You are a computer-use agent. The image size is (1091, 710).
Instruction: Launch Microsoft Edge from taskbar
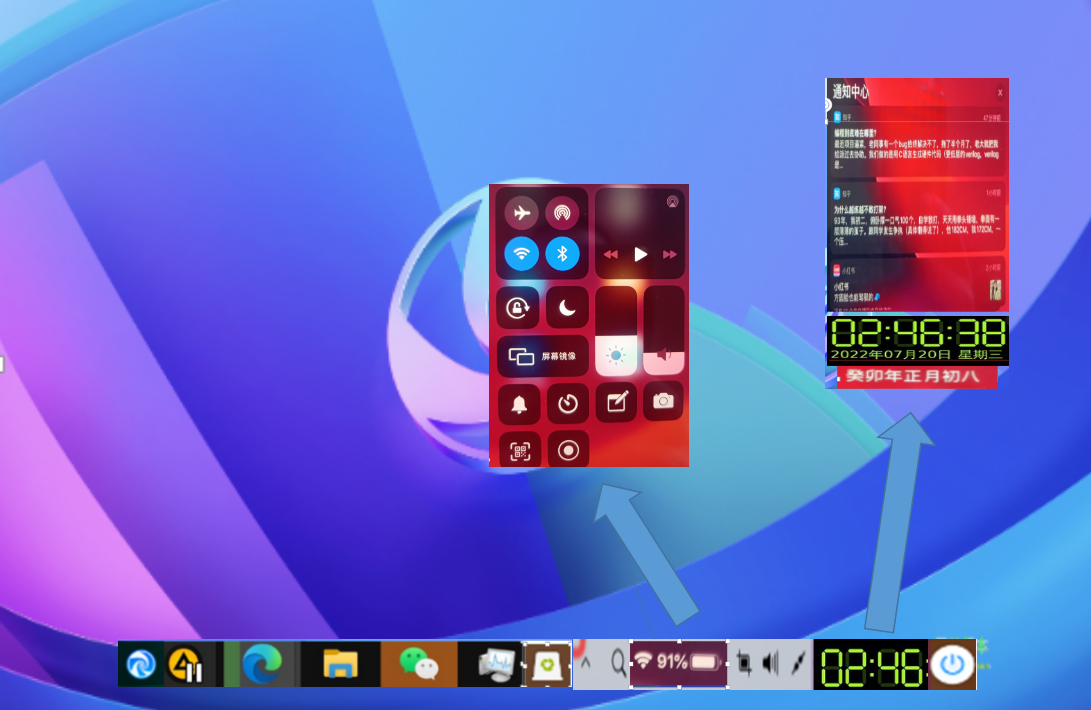(262, 664)
